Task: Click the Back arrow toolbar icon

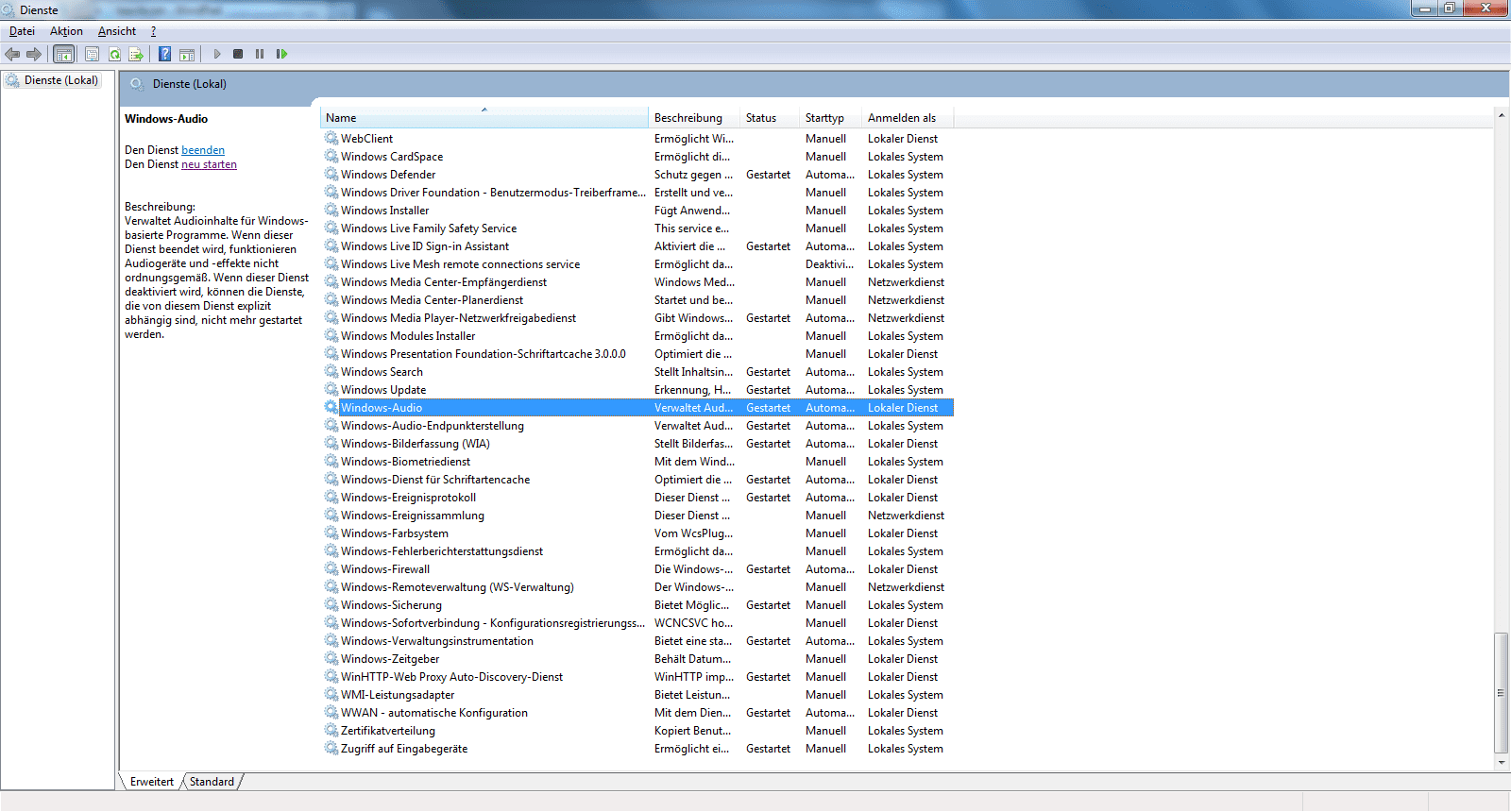Action: pyautogui.click(x=12, y=54)
